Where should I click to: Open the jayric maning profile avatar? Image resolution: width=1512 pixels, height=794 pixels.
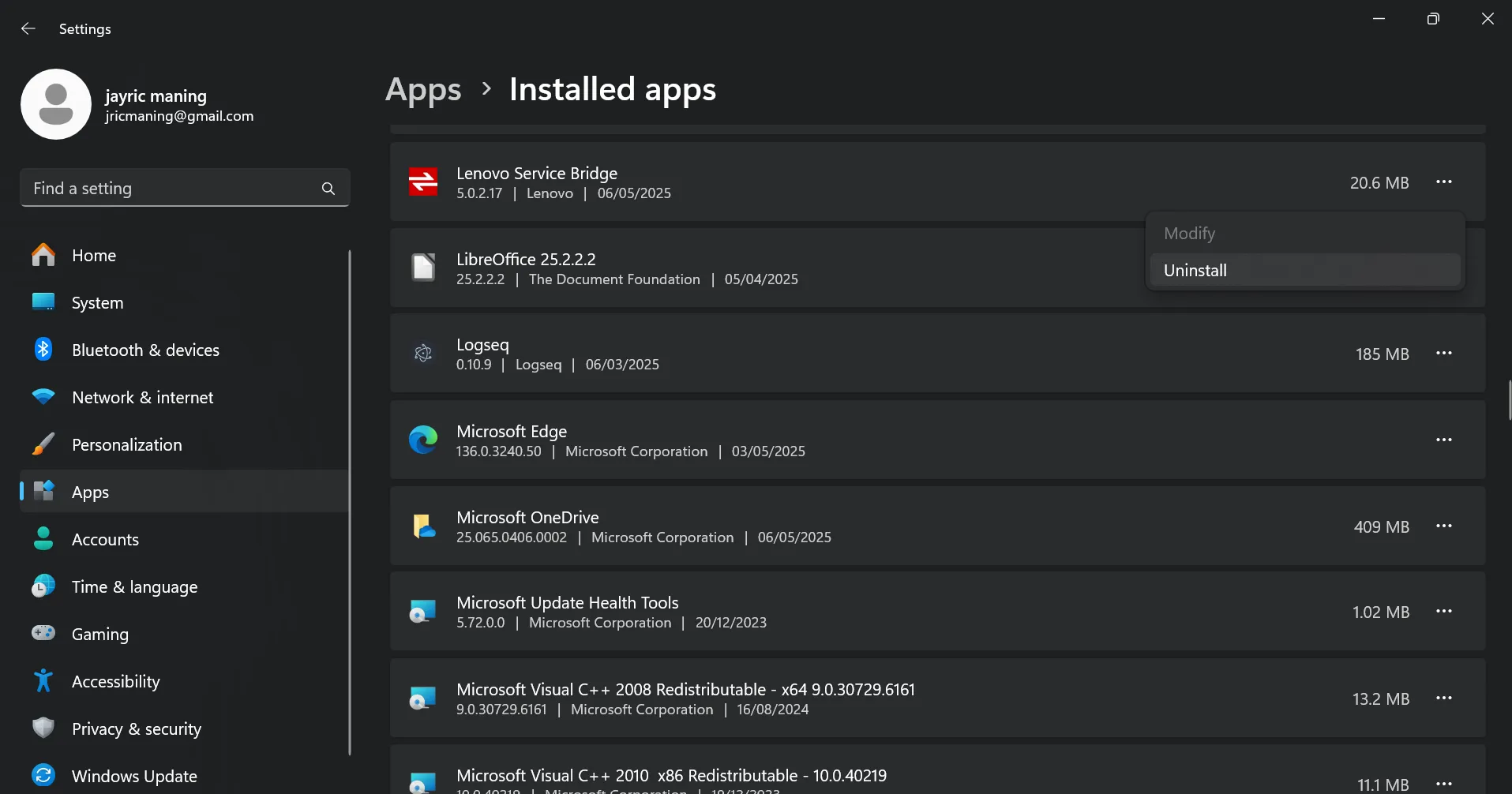56,103
